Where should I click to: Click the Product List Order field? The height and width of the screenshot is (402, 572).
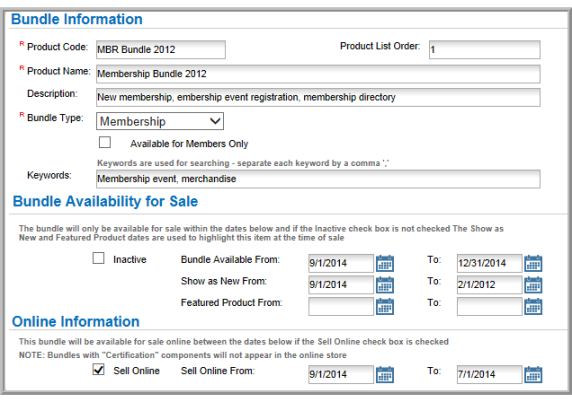click(x=484, y=50)
